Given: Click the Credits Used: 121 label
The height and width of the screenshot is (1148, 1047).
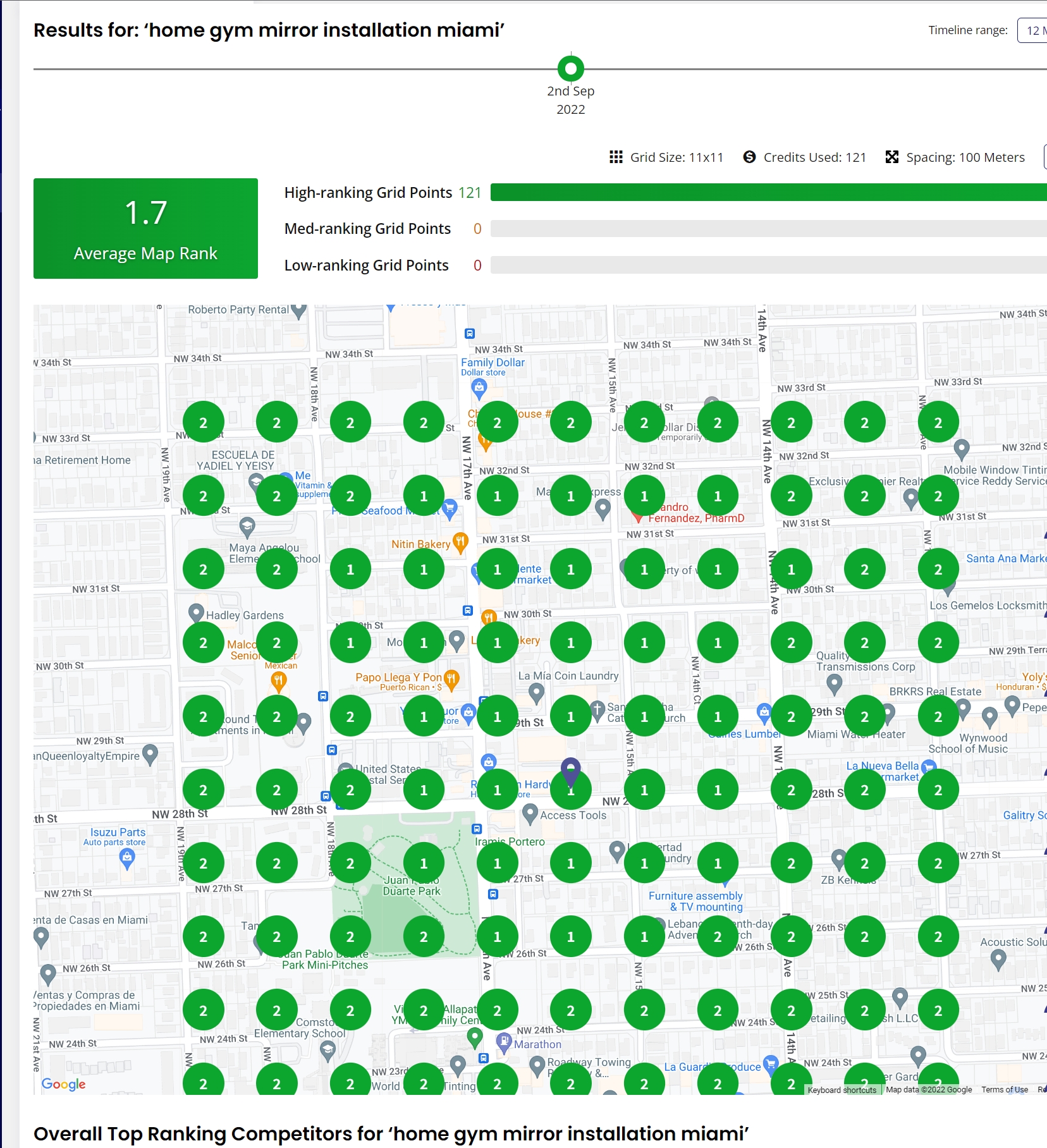Looking at the screenshot, I should click(815, 157).
